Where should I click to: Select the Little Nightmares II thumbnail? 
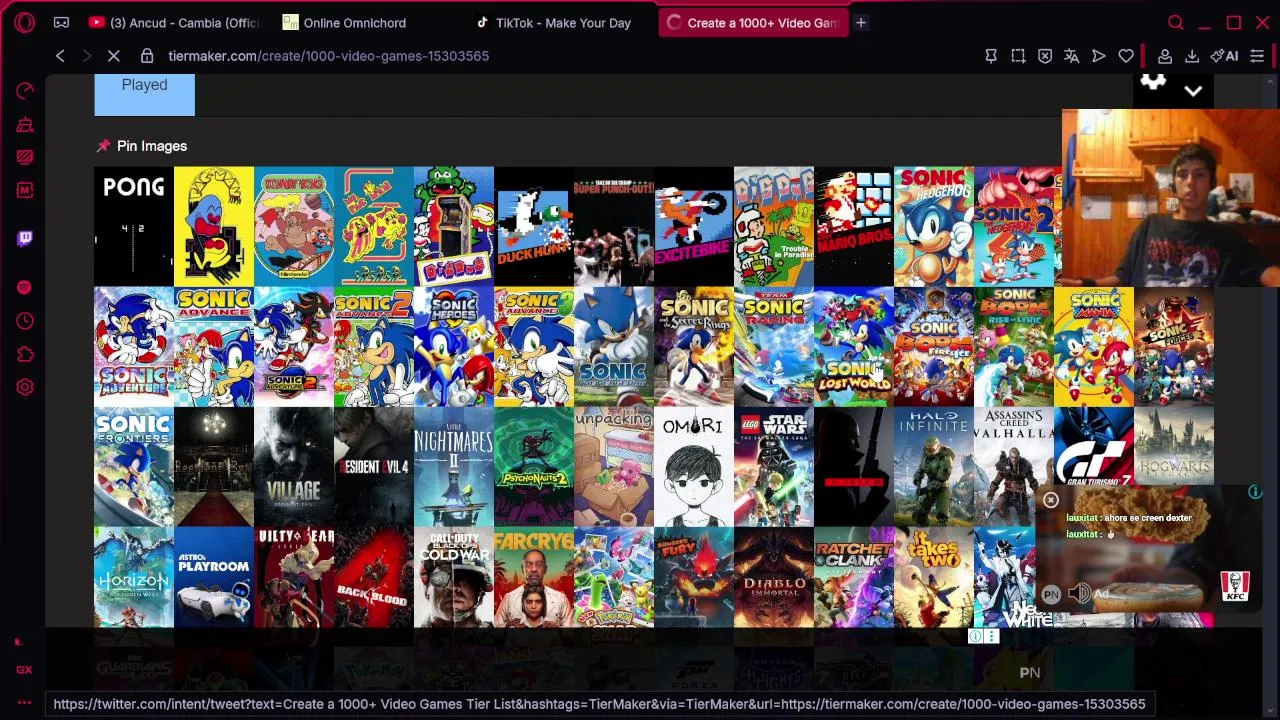(x=454, y=467)
